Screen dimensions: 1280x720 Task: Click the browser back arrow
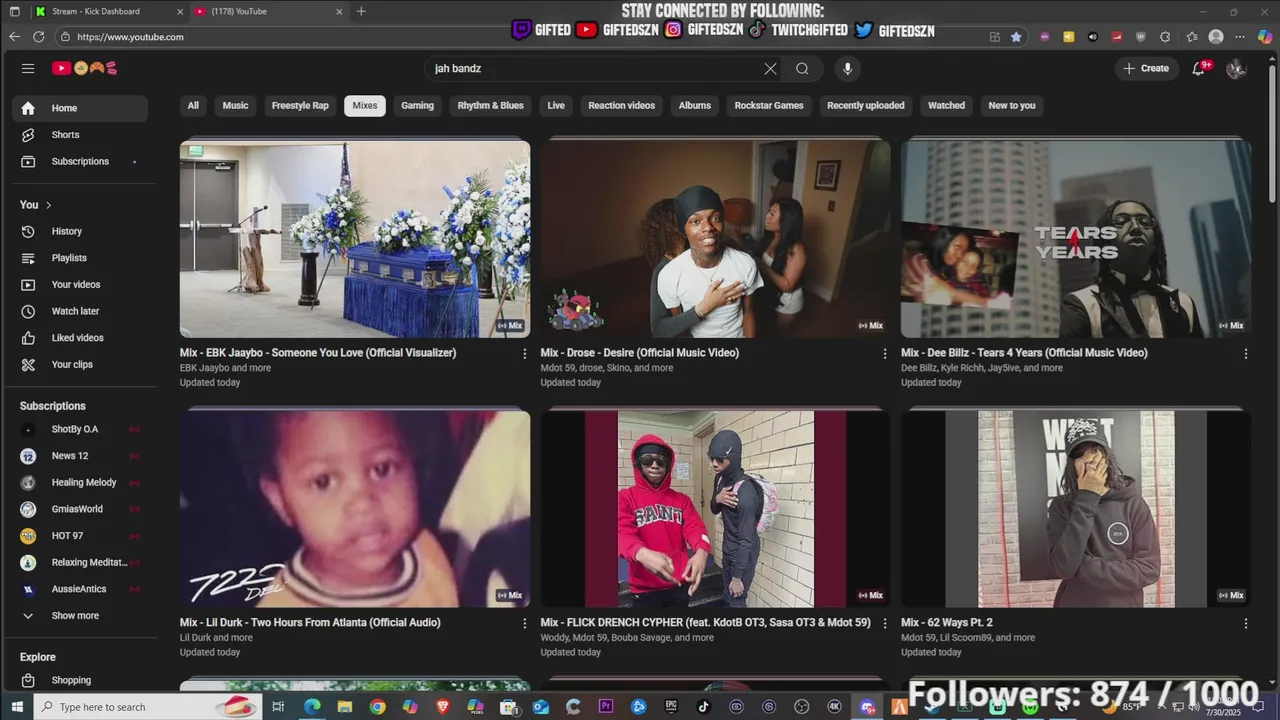click(x=14, y=37)
